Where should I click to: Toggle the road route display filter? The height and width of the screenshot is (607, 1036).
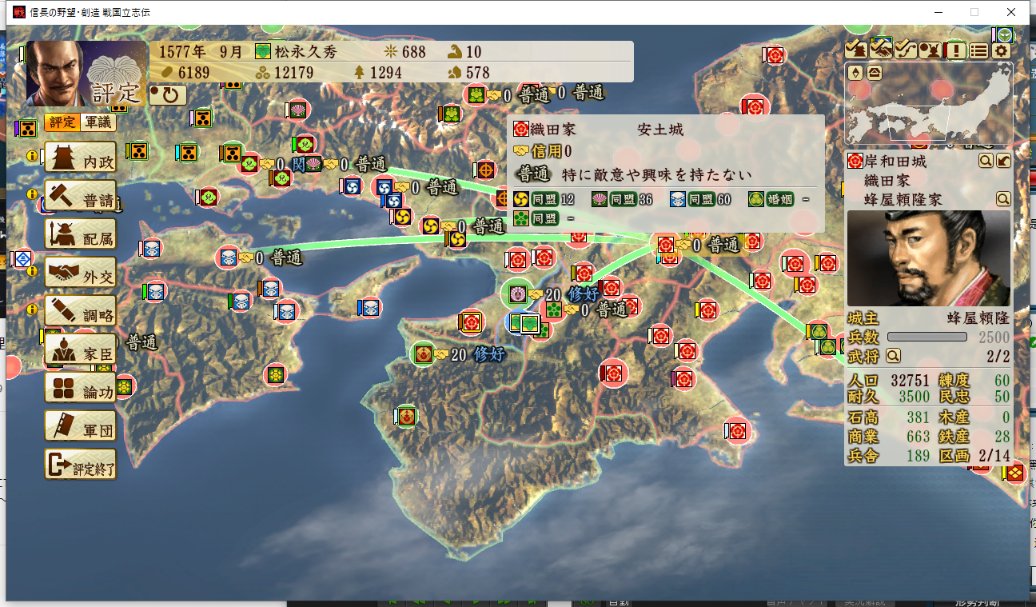[905, 50]
